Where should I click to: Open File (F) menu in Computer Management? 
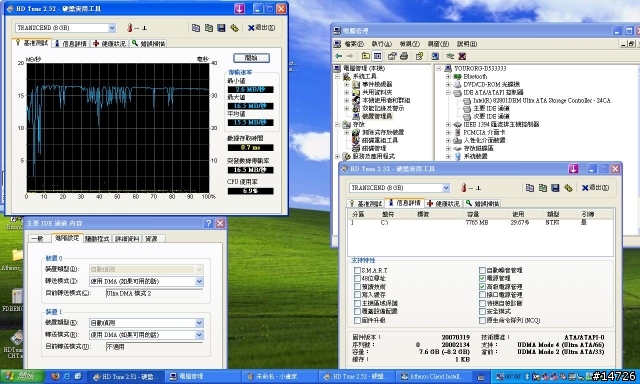(353, 44)
